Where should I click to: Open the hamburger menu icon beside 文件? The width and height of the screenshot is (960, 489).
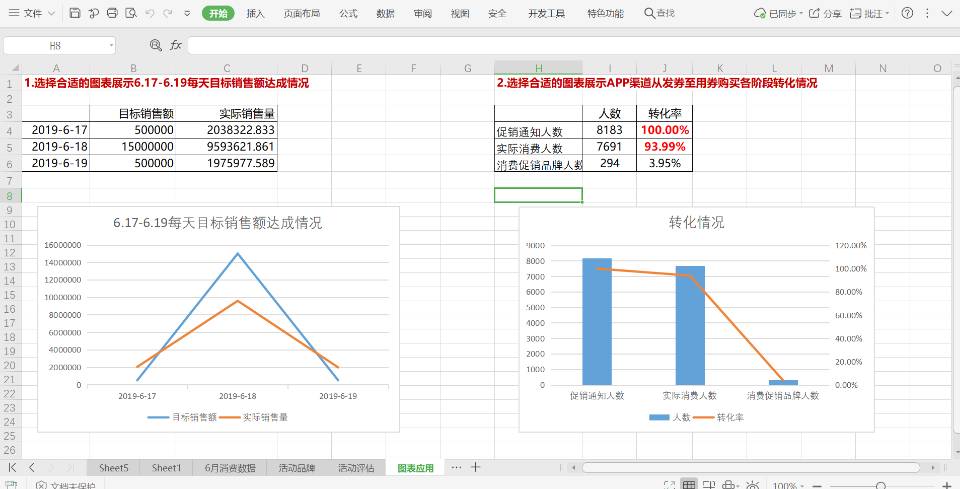pyautogui.click(x=13, y=13)
